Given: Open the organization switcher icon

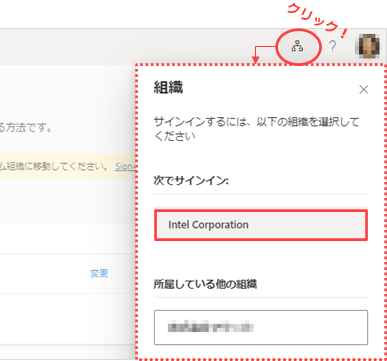Looking at the screenshot, I should coord(297,46).
